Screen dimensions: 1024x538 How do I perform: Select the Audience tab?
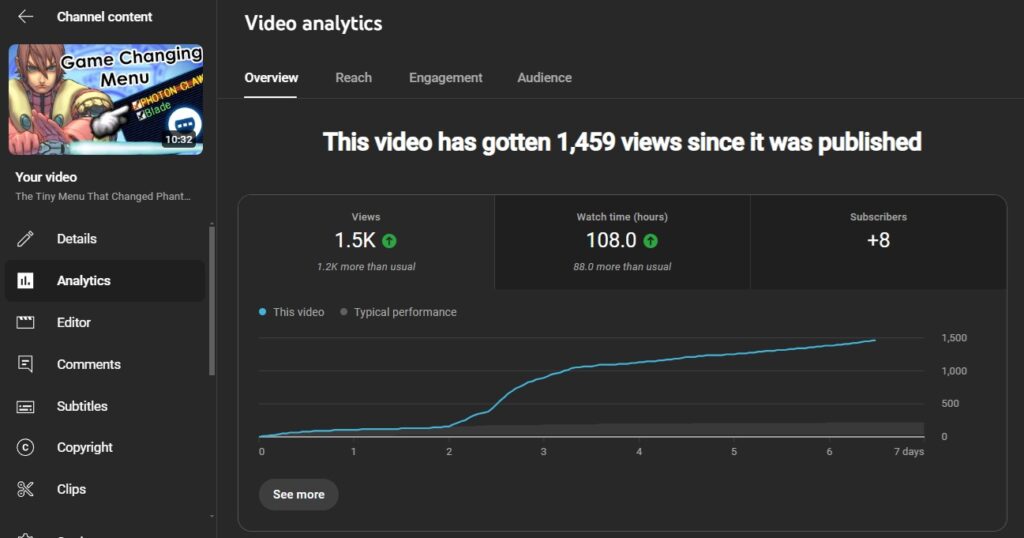click(x=544, y=78)
